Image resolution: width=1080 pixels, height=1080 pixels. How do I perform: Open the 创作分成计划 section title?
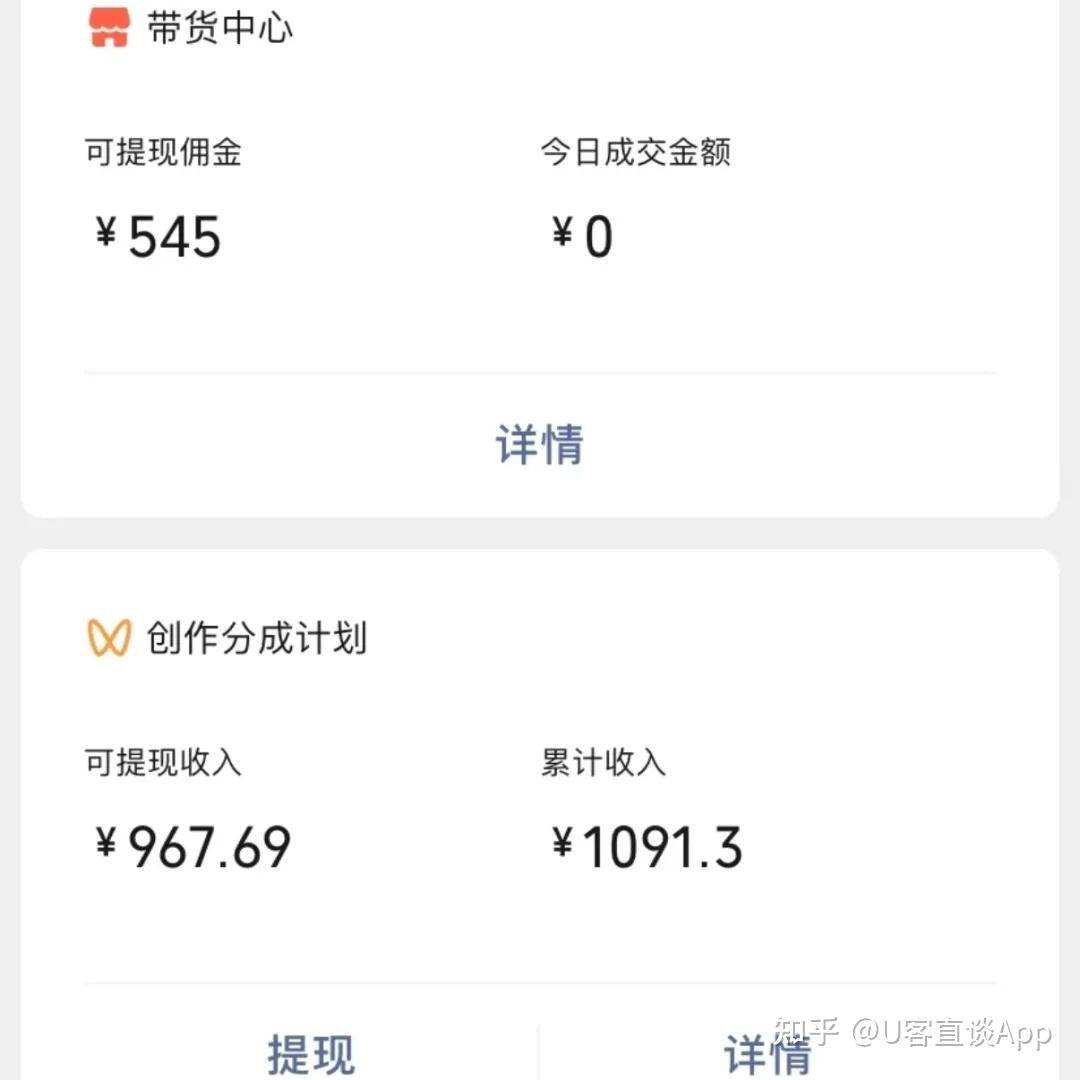click(257, 638)
